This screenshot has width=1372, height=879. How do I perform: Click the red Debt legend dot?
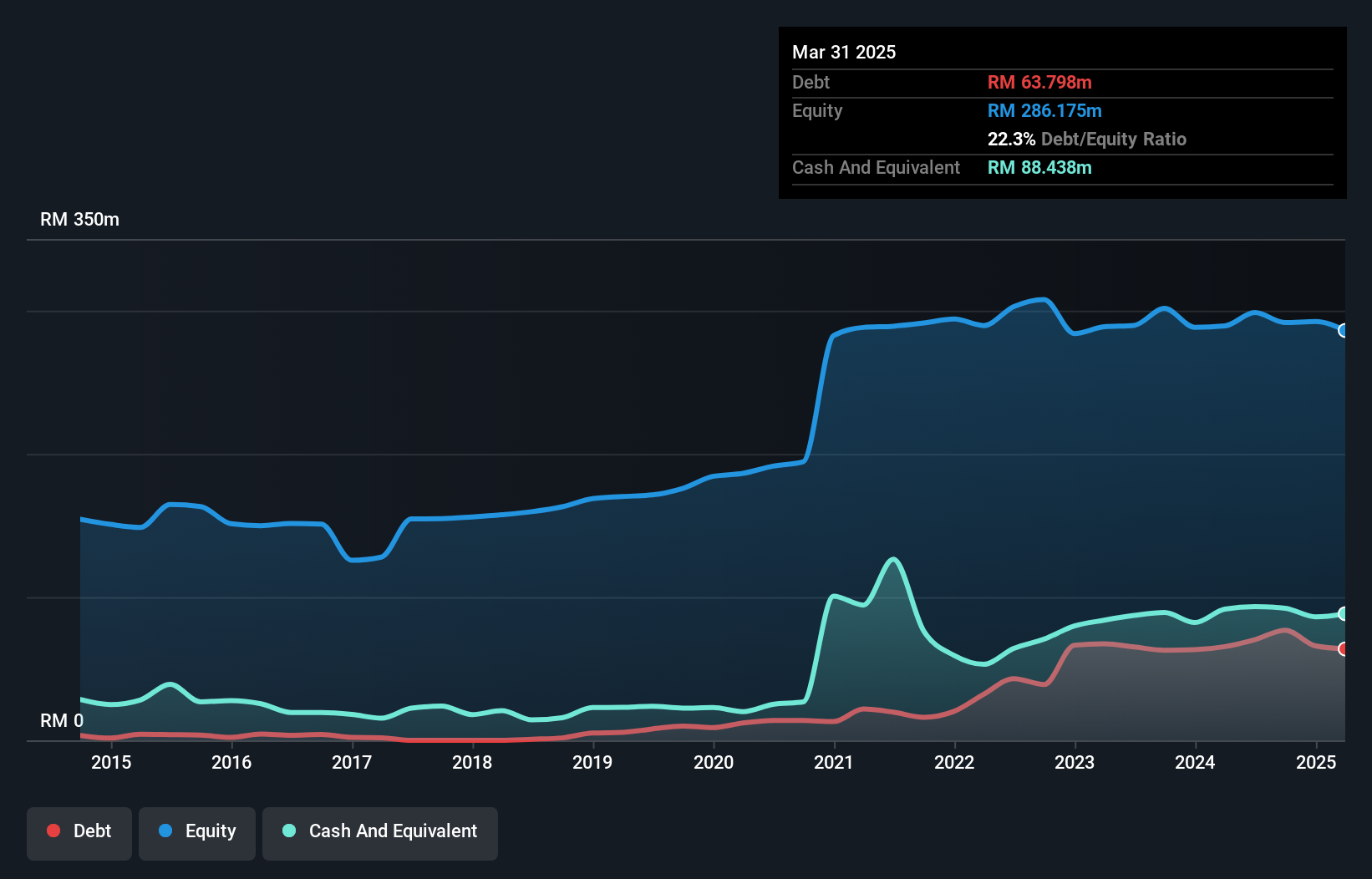click(53, 831)
